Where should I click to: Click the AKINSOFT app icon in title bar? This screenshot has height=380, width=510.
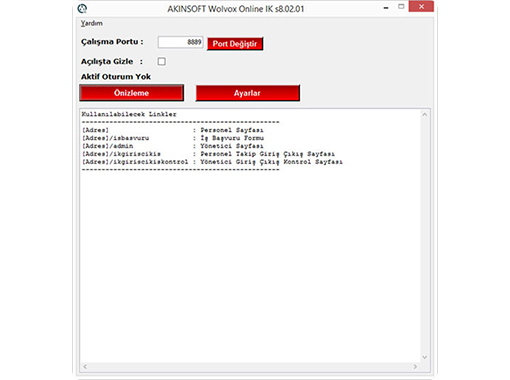coord(82,8)
